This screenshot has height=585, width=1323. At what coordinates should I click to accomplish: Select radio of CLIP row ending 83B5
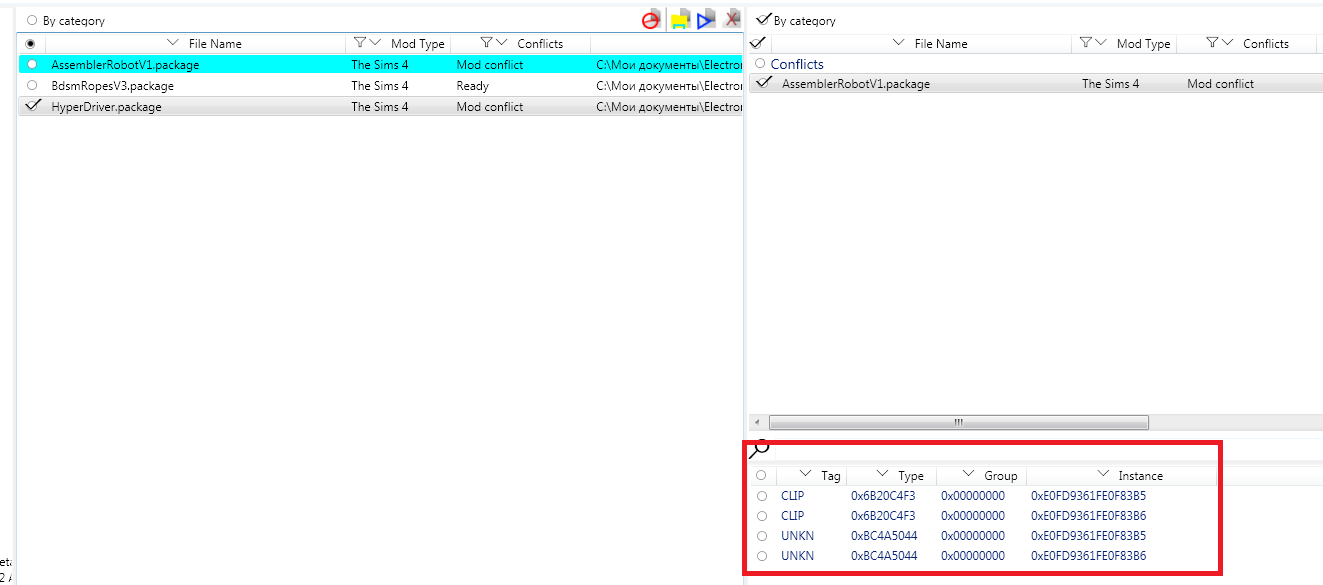762,496
